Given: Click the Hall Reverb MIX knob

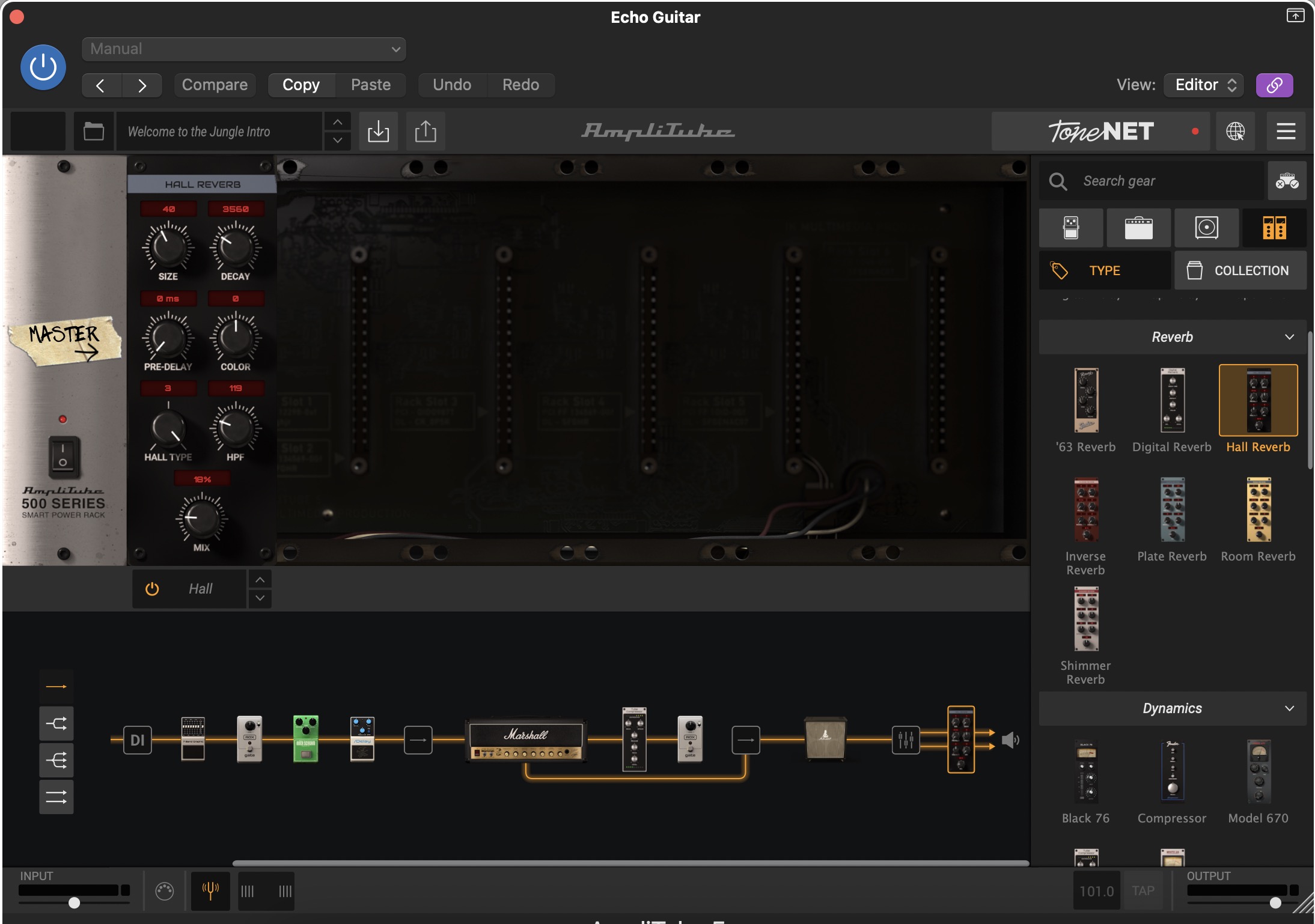Looking at the screenshot, I should (x=201, y=517).
